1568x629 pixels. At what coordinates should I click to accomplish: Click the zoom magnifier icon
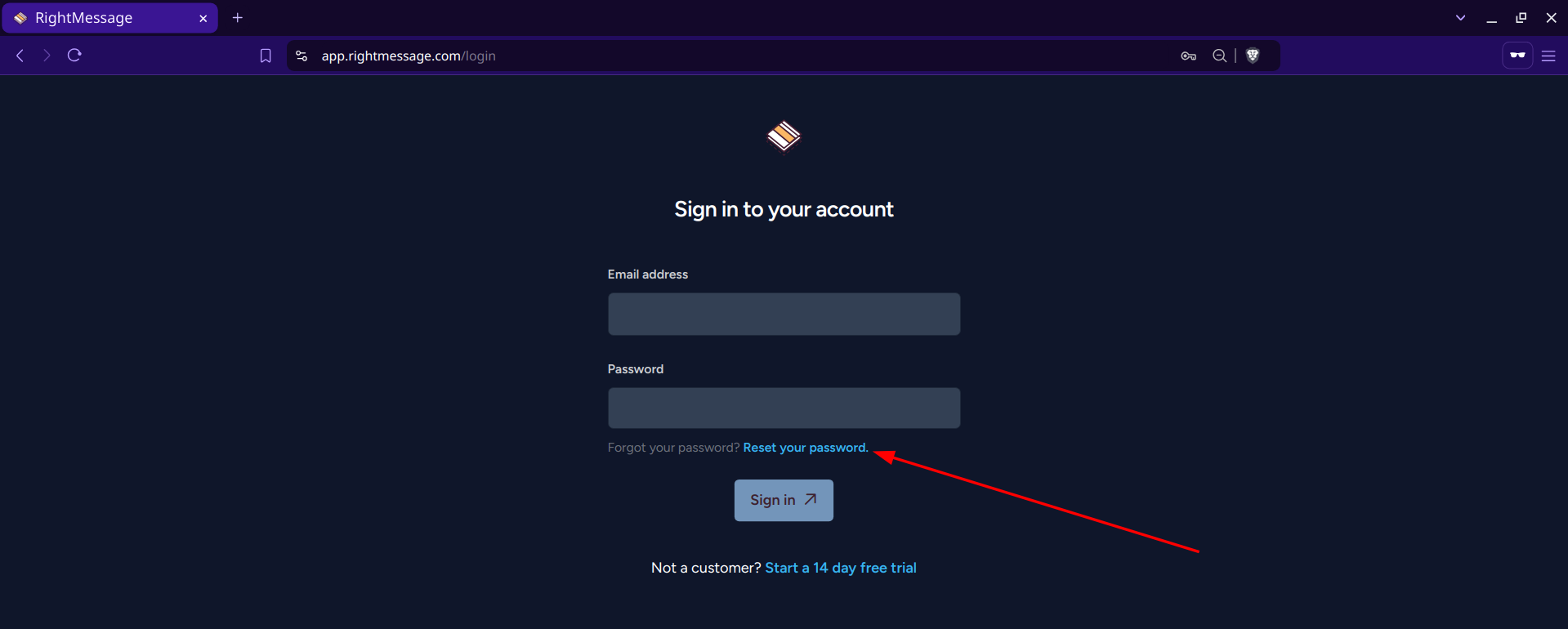(1219, 56)
